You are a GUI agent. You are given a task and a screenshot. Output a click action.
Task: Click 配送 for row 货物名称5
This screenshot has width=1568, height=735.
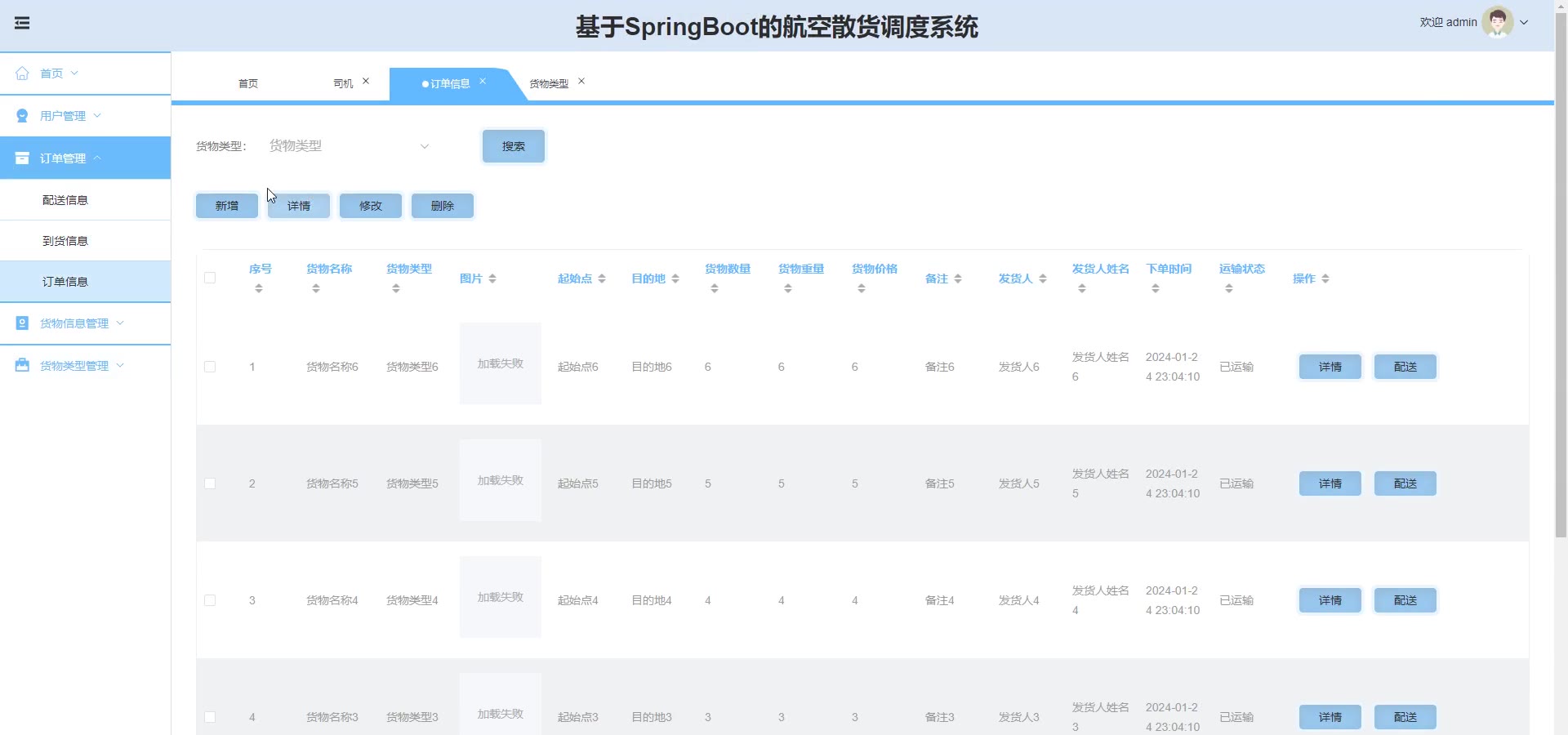tap(1405, 483)
